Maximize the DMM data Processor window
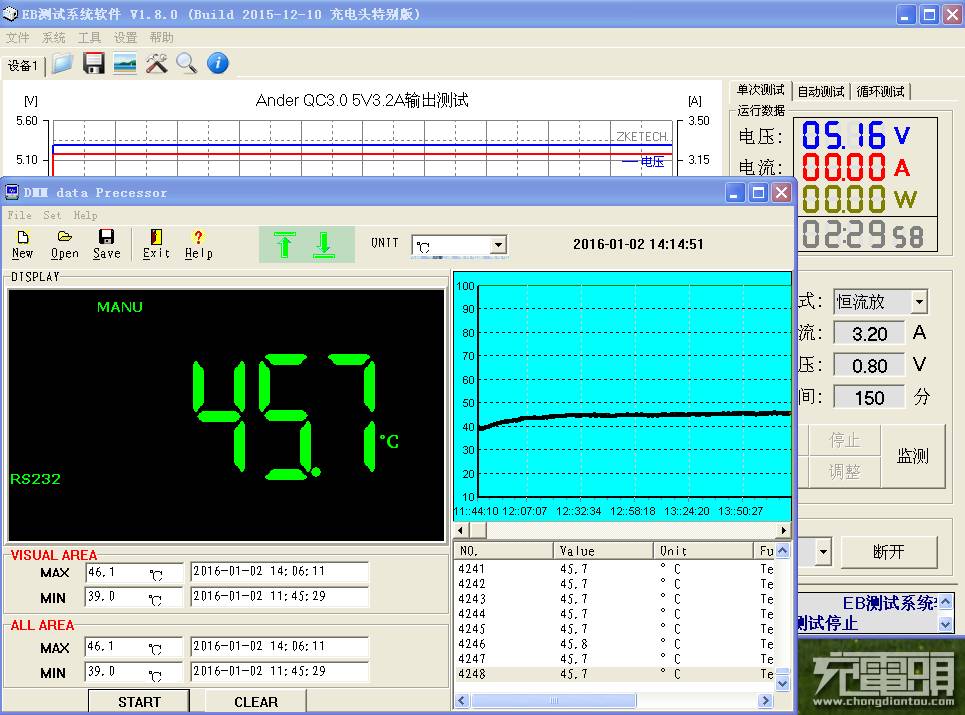The height and width of the screenshot is (715, 965). tap(758, 193)
